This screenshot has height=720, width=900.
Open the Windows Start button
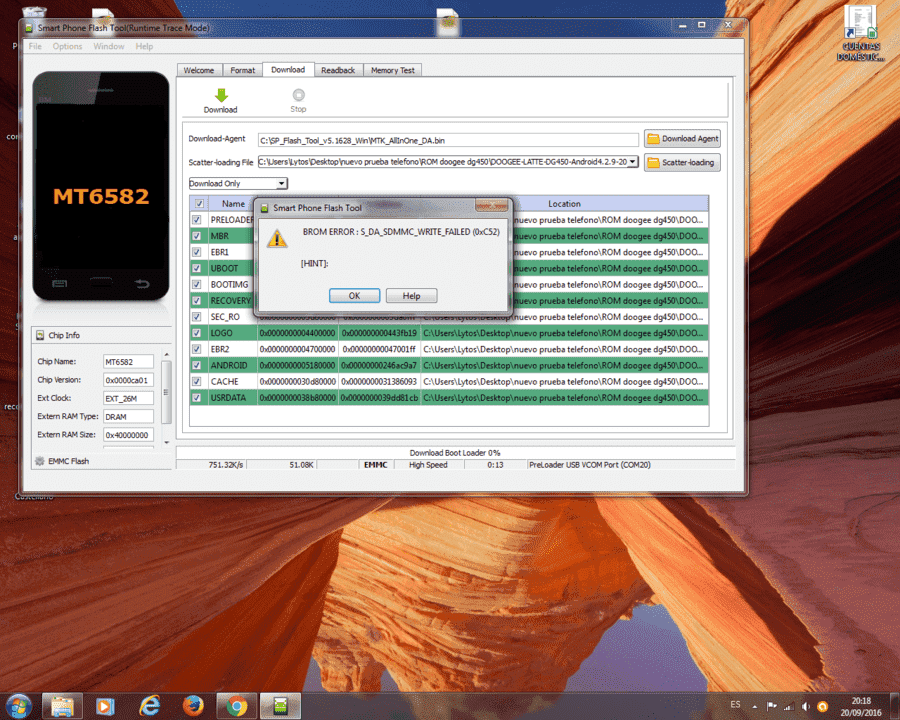click(x=18, y=706)
